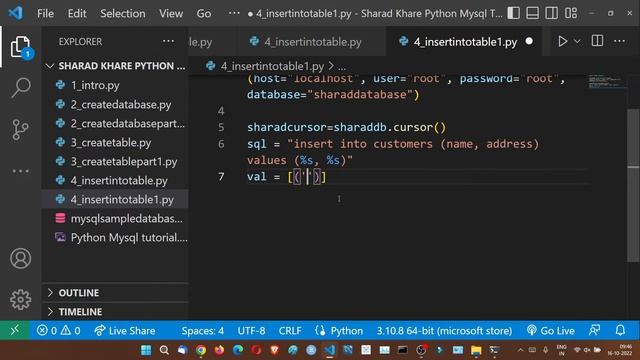Screen dimensions: 640x360
Task: Collapse SHARAD KHARE PYTHON folder section
Action: [x=115, y=66]
